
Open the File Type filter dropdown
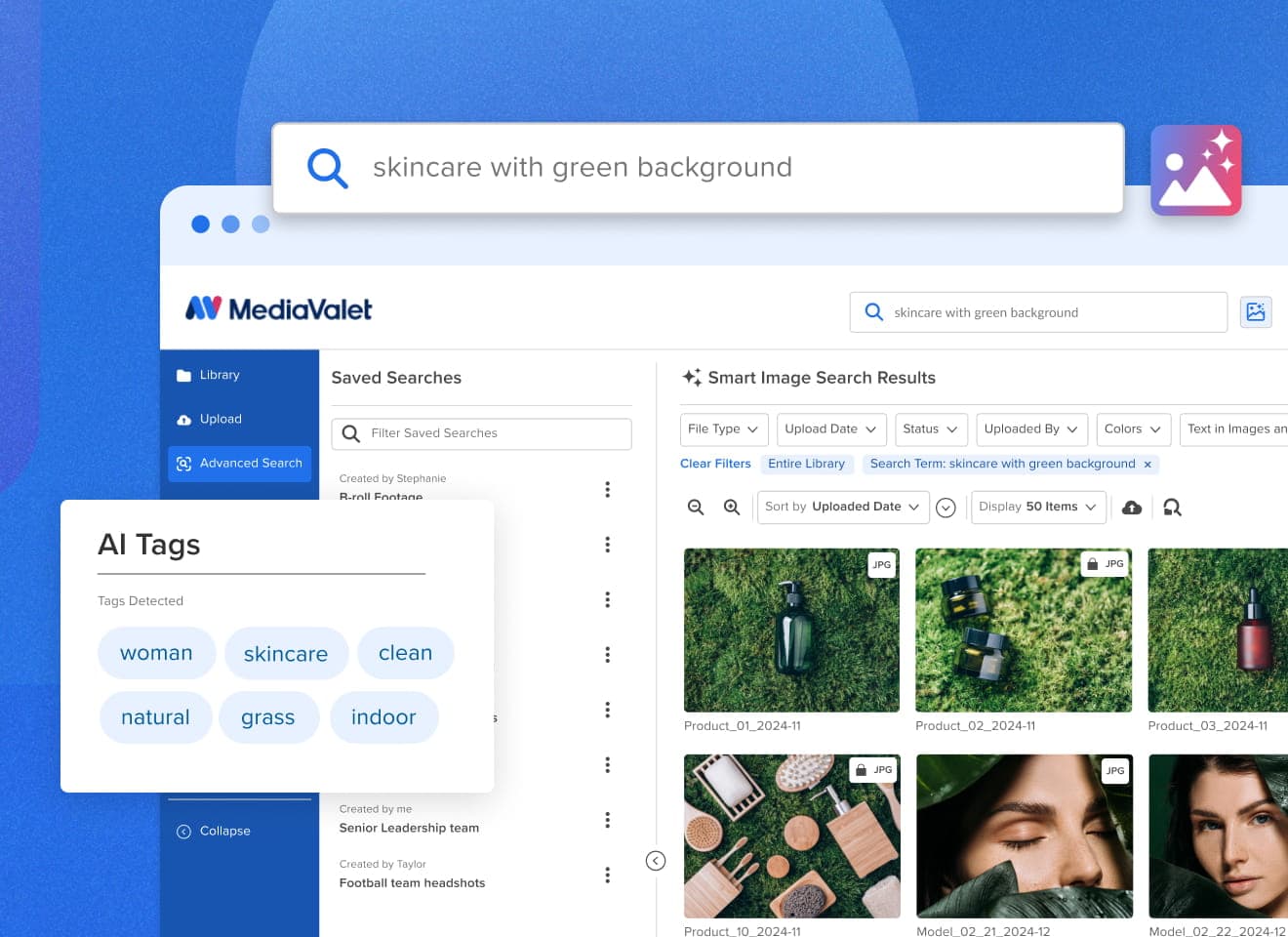tap(723, 428)
